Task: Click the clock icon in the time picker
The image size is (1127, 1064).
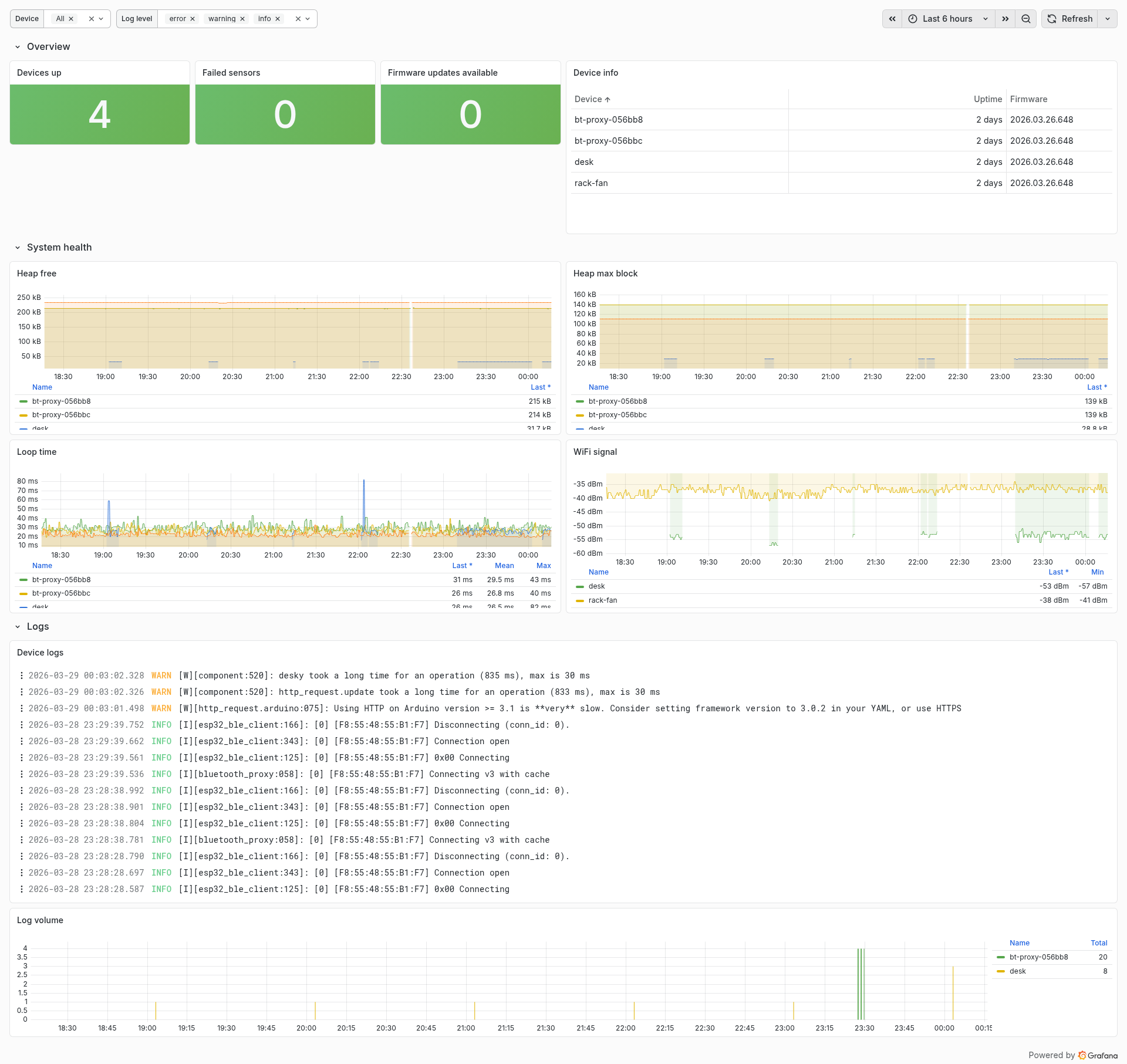Action: (912, 18)
